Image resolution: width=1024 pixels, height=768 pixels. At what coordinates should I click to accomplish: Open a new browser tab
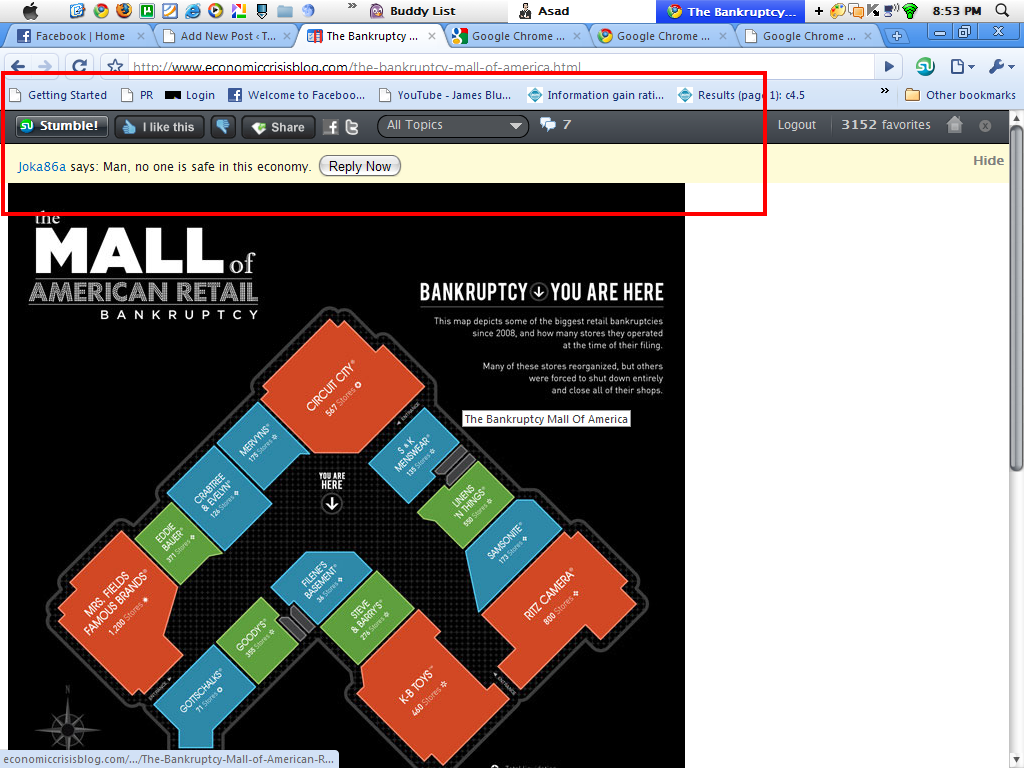(x=897, y=36)
